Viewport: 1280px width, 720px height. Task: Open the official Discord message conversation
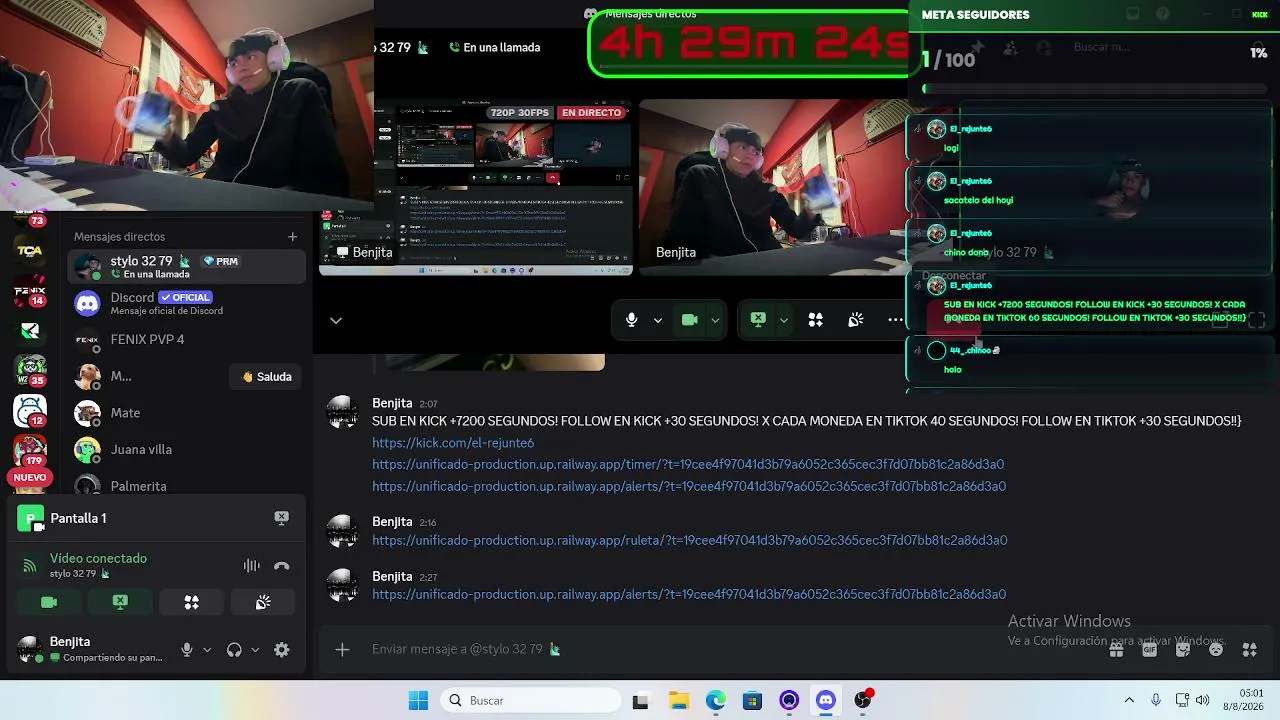(186, 303)
